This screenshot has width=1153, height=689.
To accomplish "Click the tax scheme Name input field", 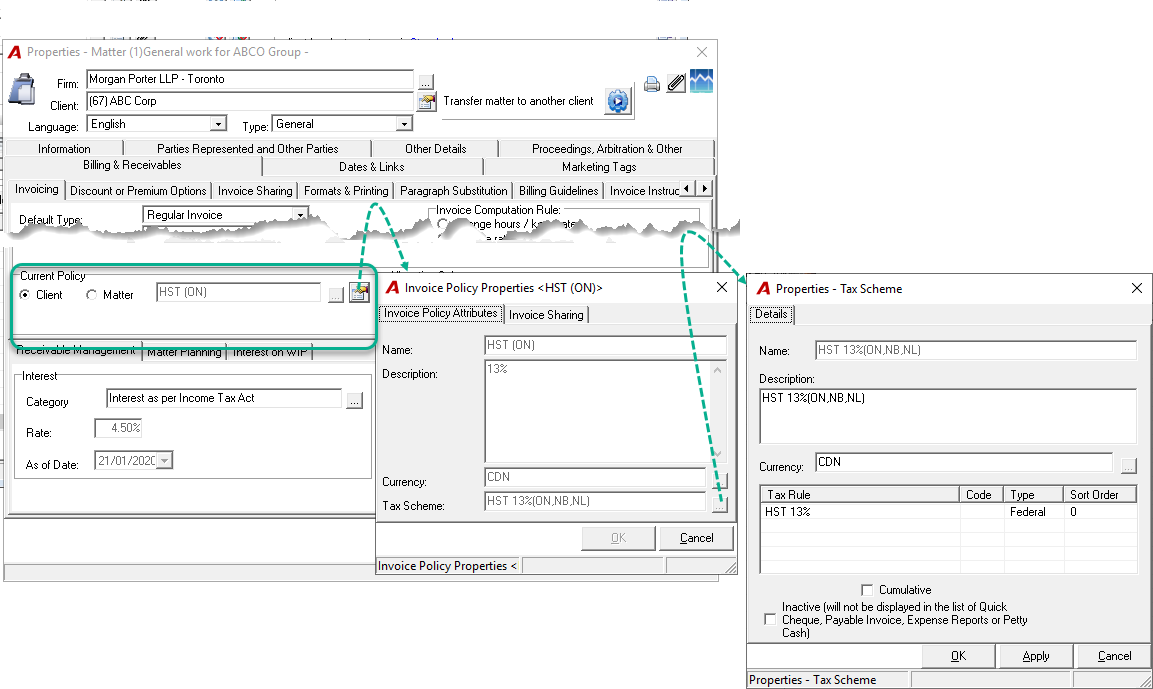I will pyautogui.click(x=976, y=350).
